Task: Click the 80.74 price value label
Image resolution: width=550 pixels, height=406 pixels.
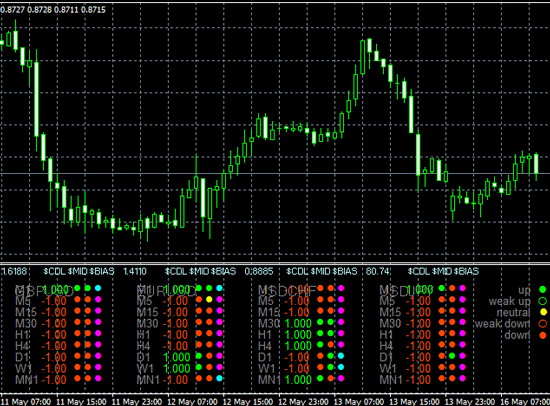Action: point(377,271)
